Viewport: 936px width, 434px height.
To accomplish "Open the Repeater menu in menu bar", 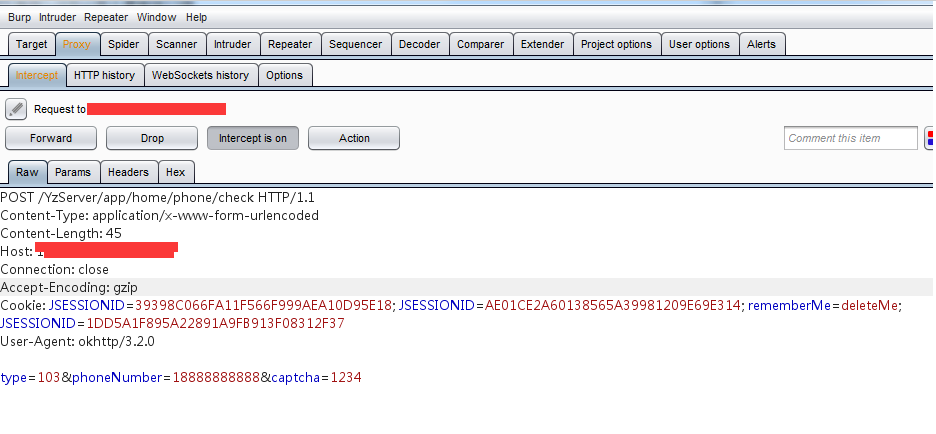I will pos(106,17).
